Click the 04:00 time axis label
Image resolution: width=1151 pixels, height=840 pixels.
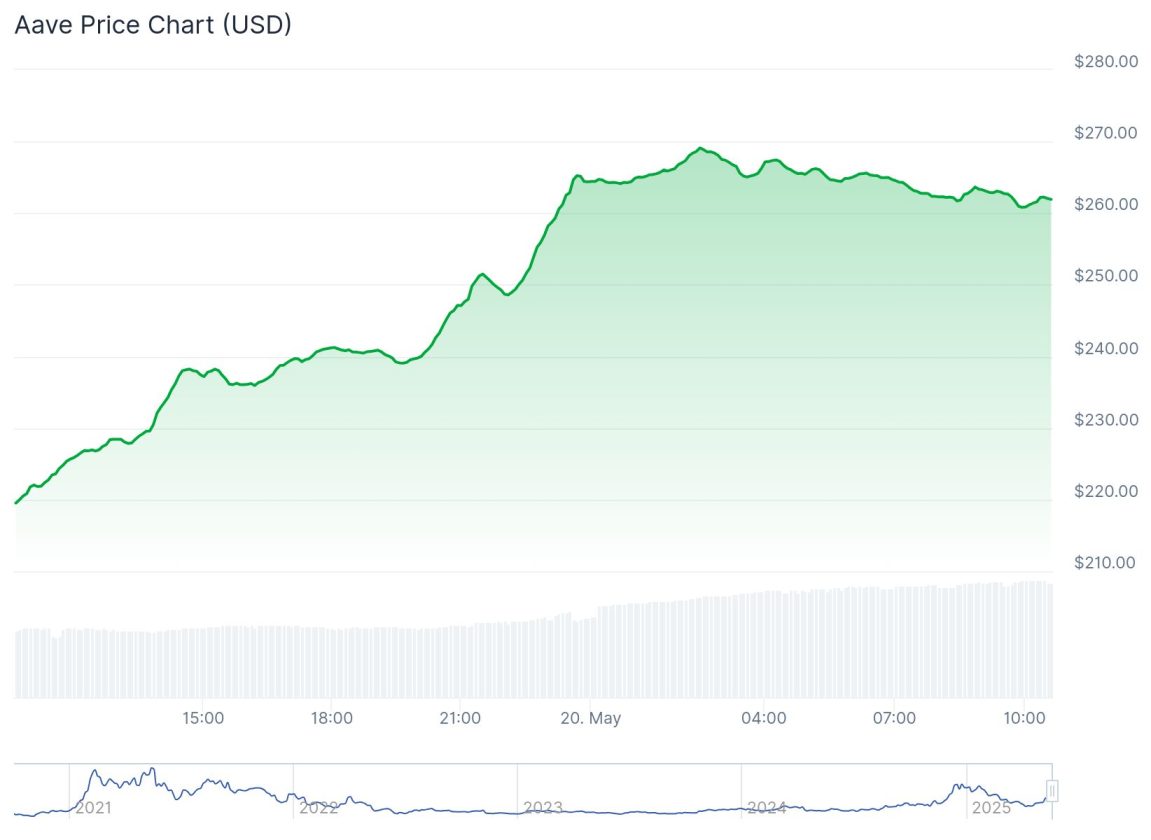pyautogui.click(x=763, y=718)
